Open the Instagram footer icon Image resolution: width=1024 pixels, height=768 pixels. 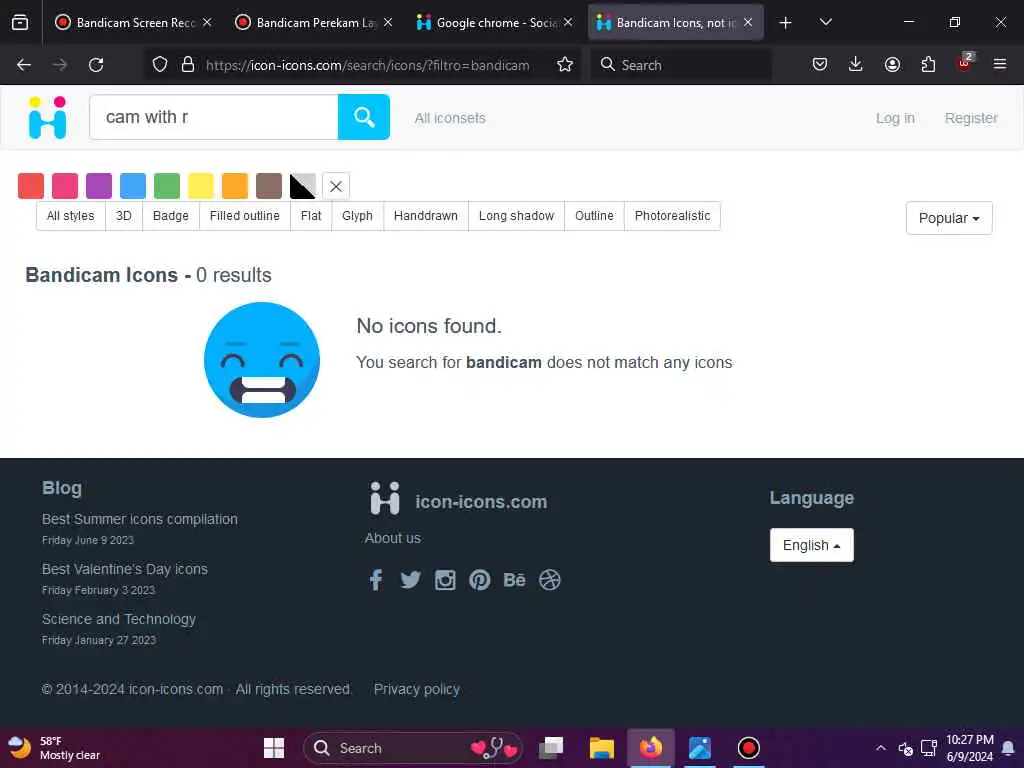tap(445, 580)
